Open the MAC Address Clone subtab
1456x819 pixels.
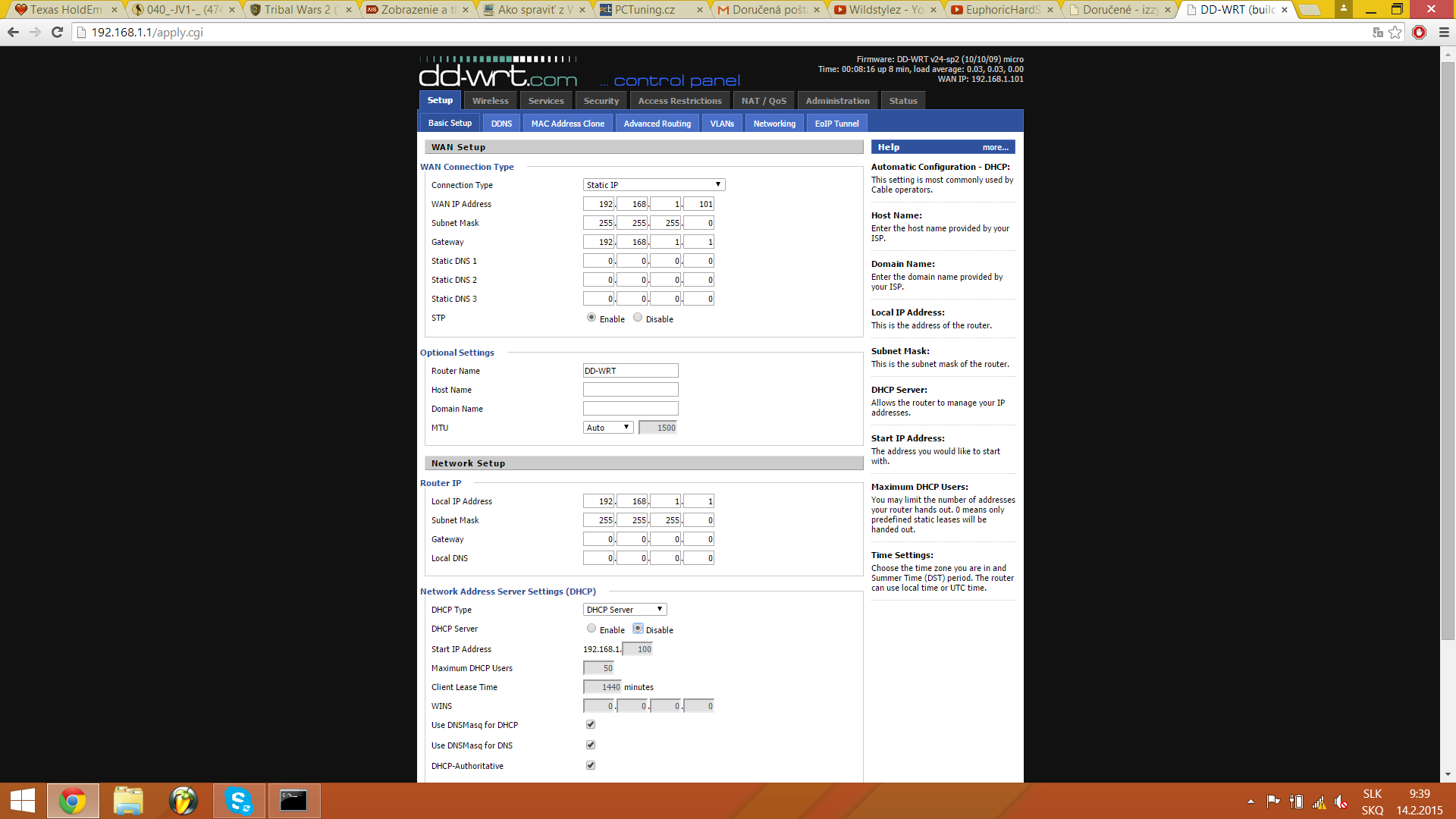(x=567, y=124)
